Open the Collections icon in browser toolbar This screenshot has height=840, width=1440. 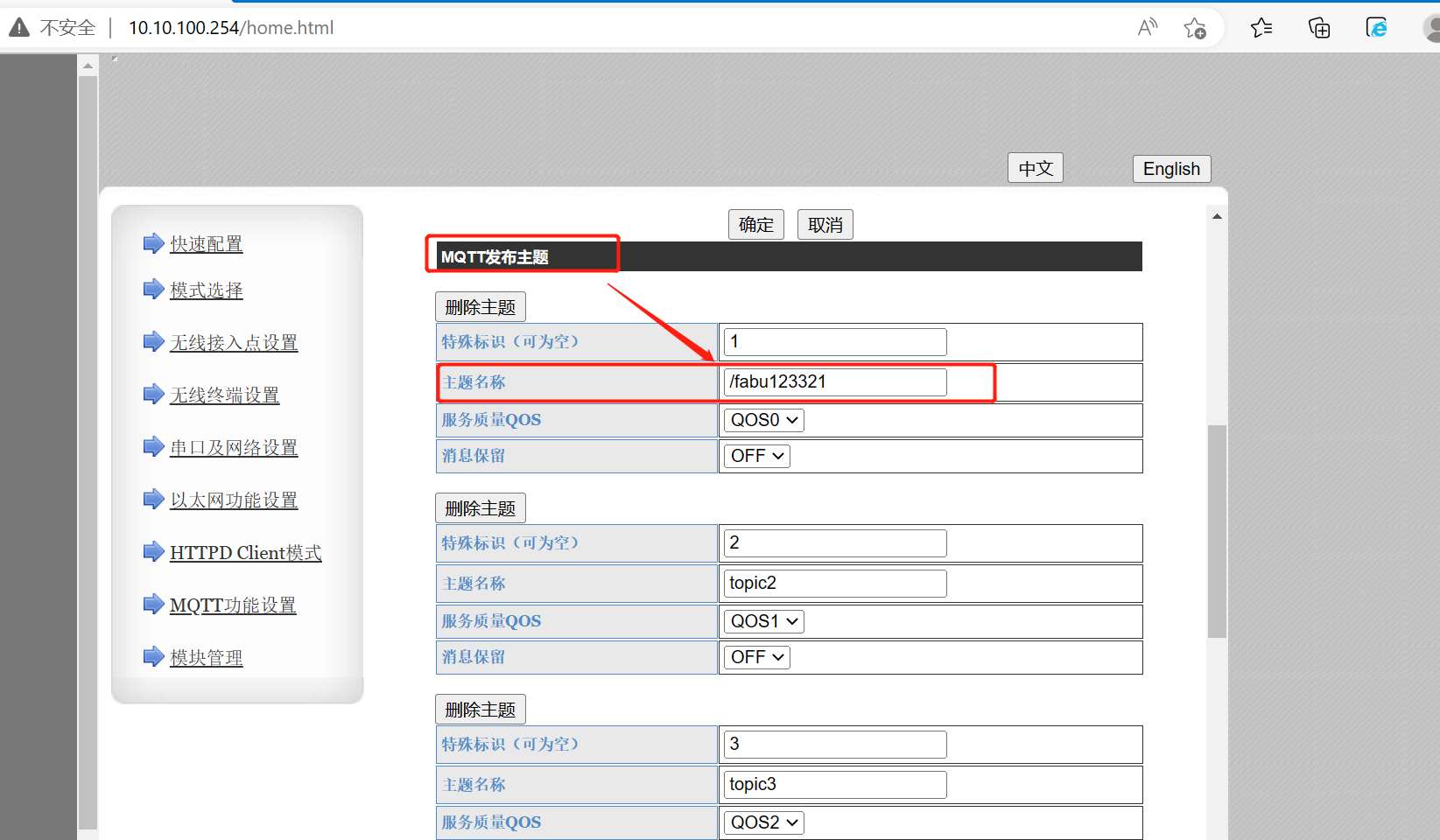click(x=1318, y=28)
